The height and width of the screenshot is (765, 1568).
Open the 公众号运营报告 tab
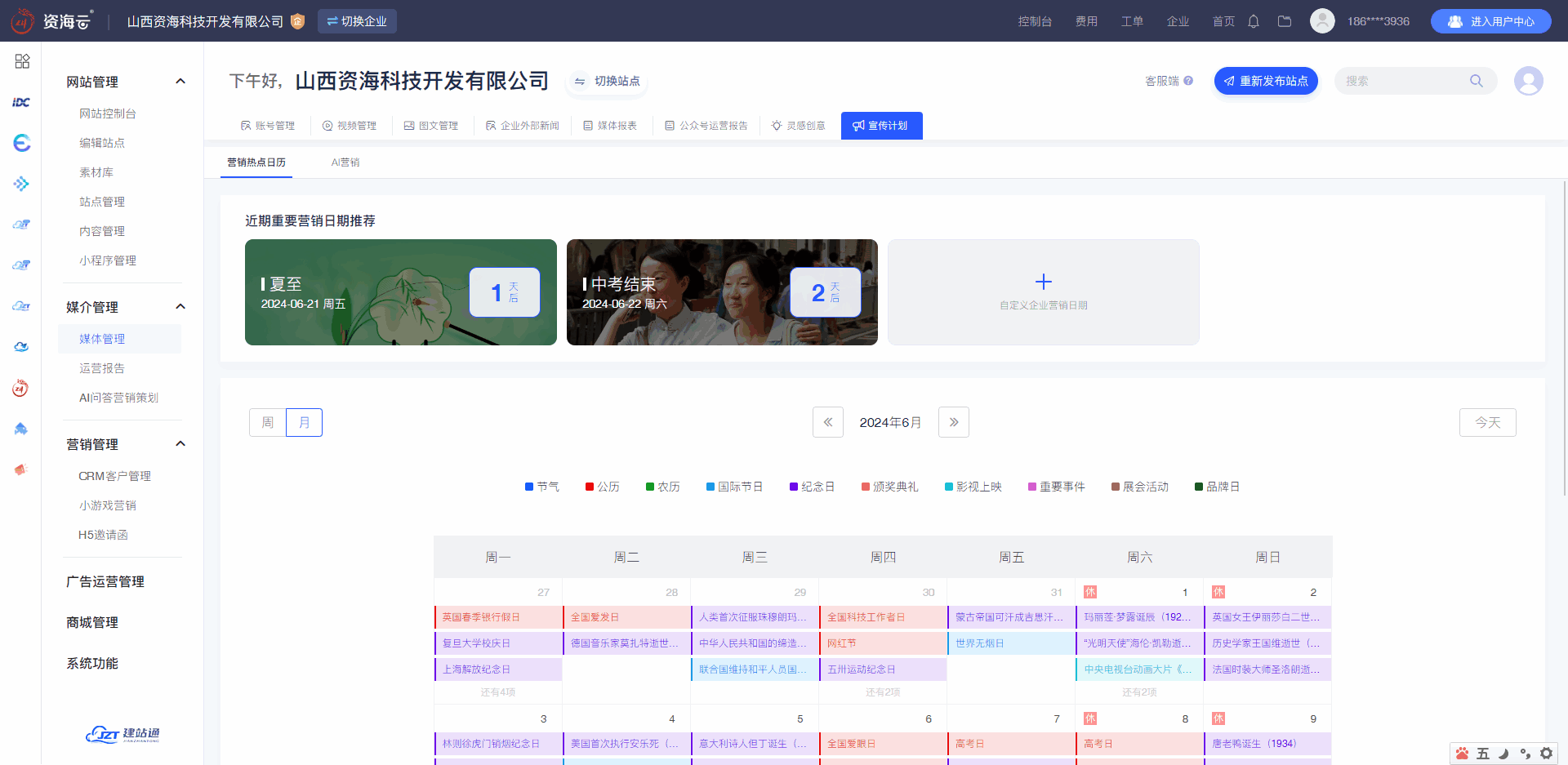click(x=706, y=126)
